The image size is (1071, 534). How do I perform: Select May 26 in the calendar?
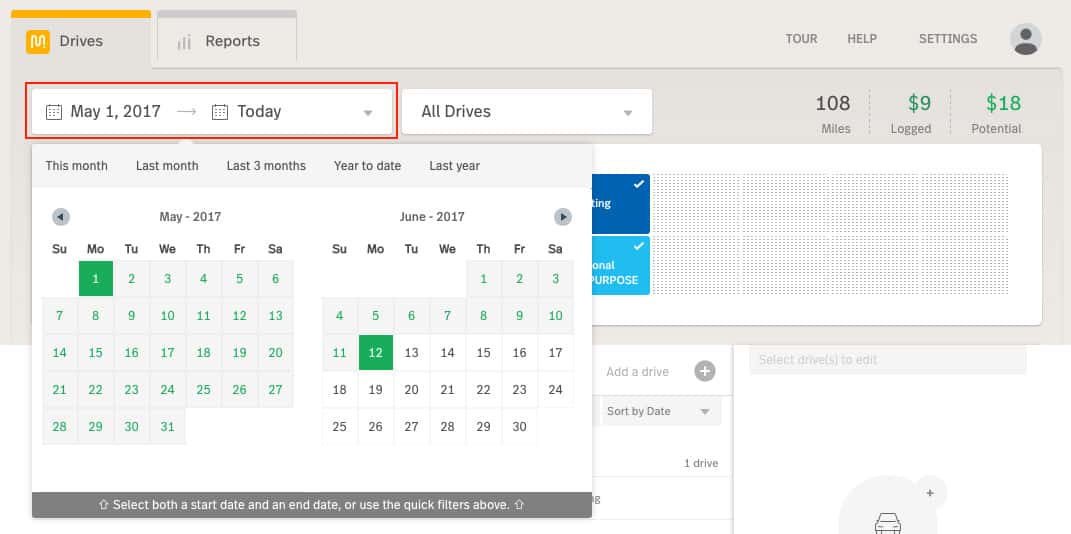[x=240, y=390]
